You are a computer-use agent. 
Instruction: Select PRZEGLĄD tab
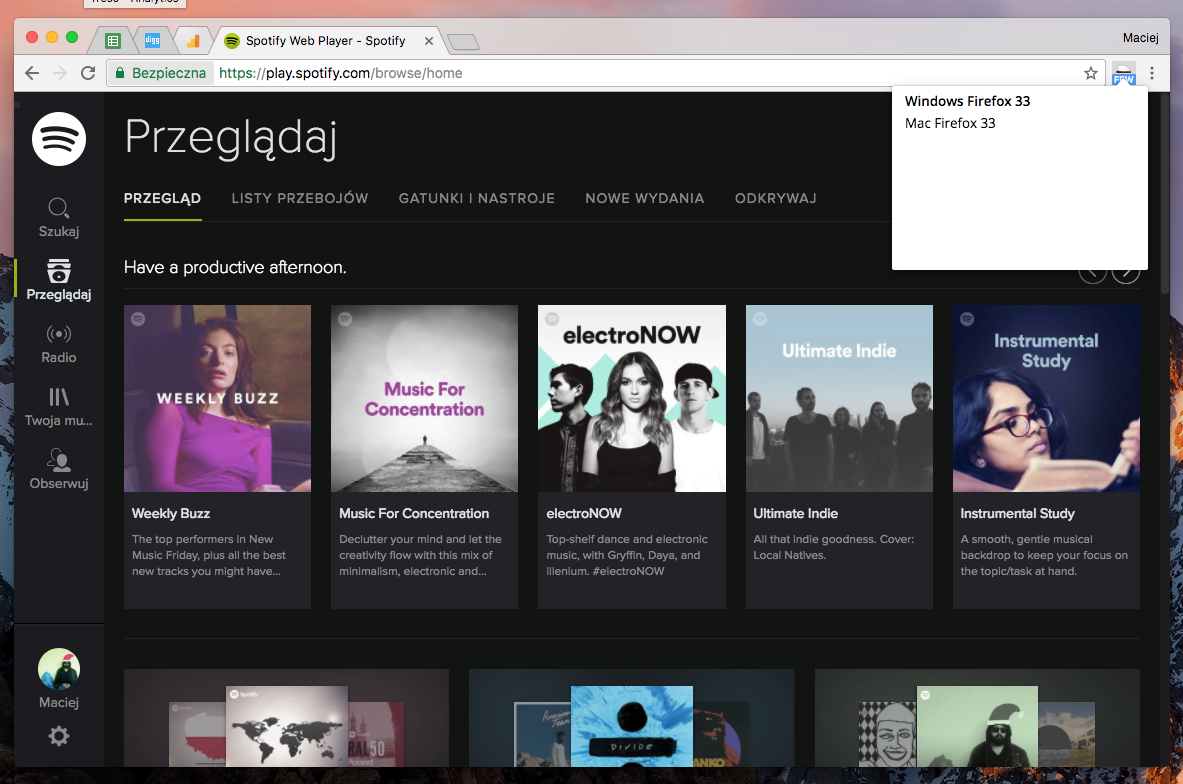(x=162, y=198)
